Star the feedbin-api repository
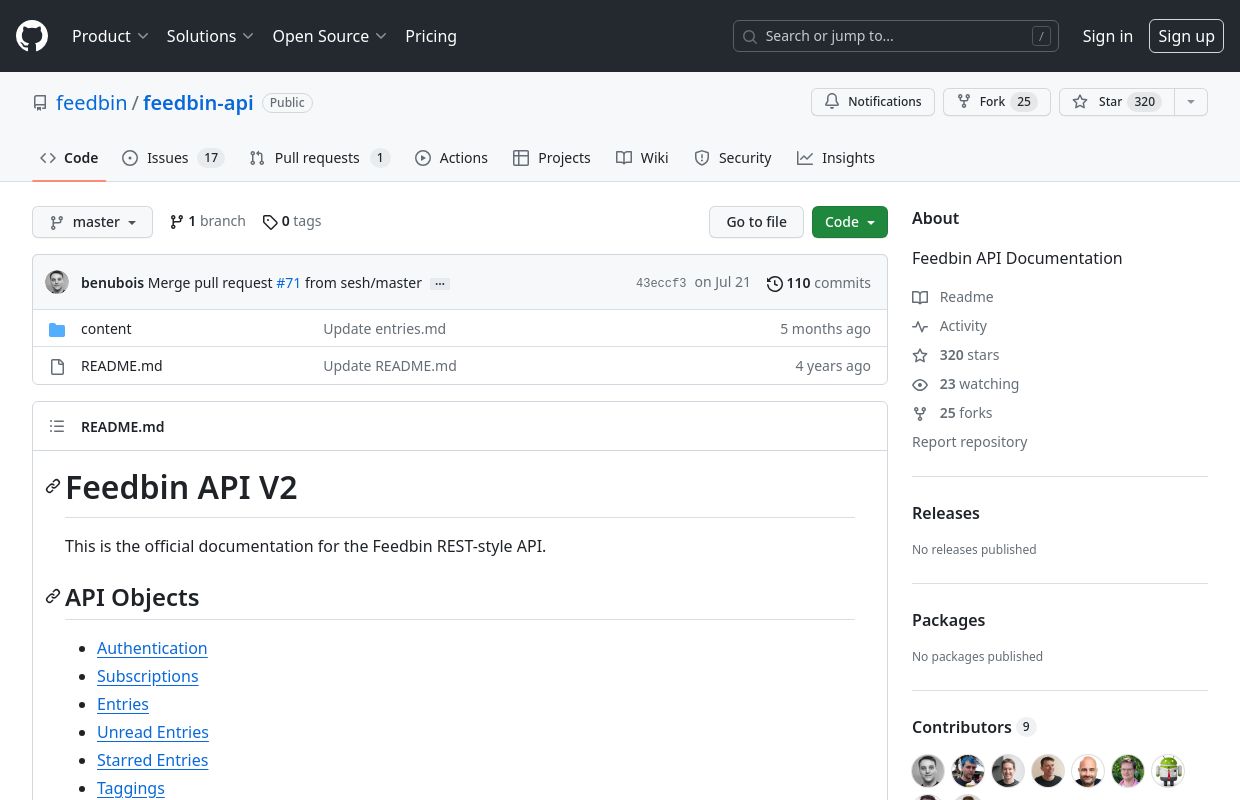This screenshot has width=1240, height=800. tap(1116, 102)
